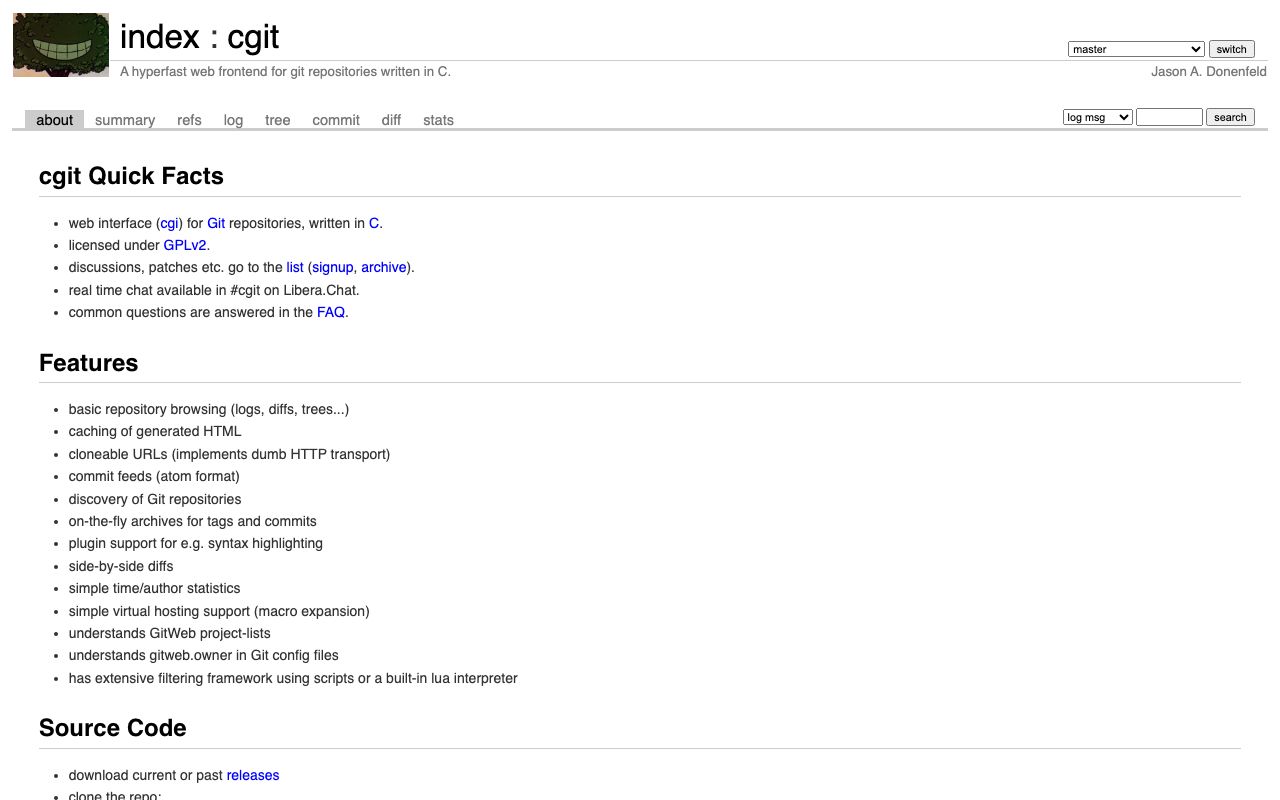Go to the log tab
Screen dimensions: 1280x800
(x=233, y=120)
